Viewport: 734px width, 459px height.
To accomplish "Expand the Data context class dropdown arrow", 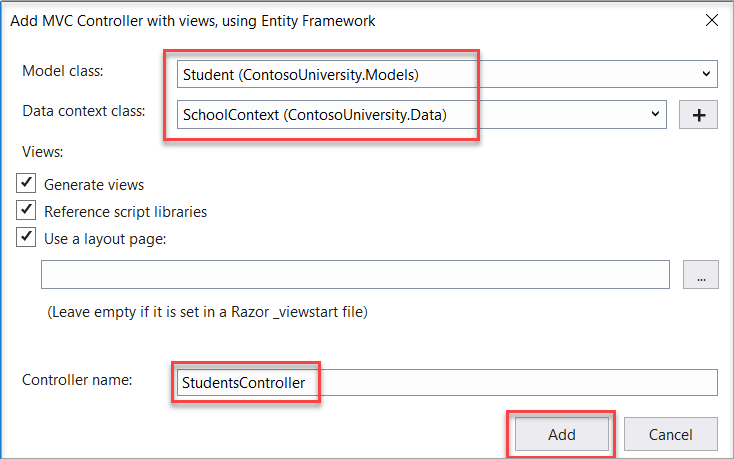I will pos(656,114).
